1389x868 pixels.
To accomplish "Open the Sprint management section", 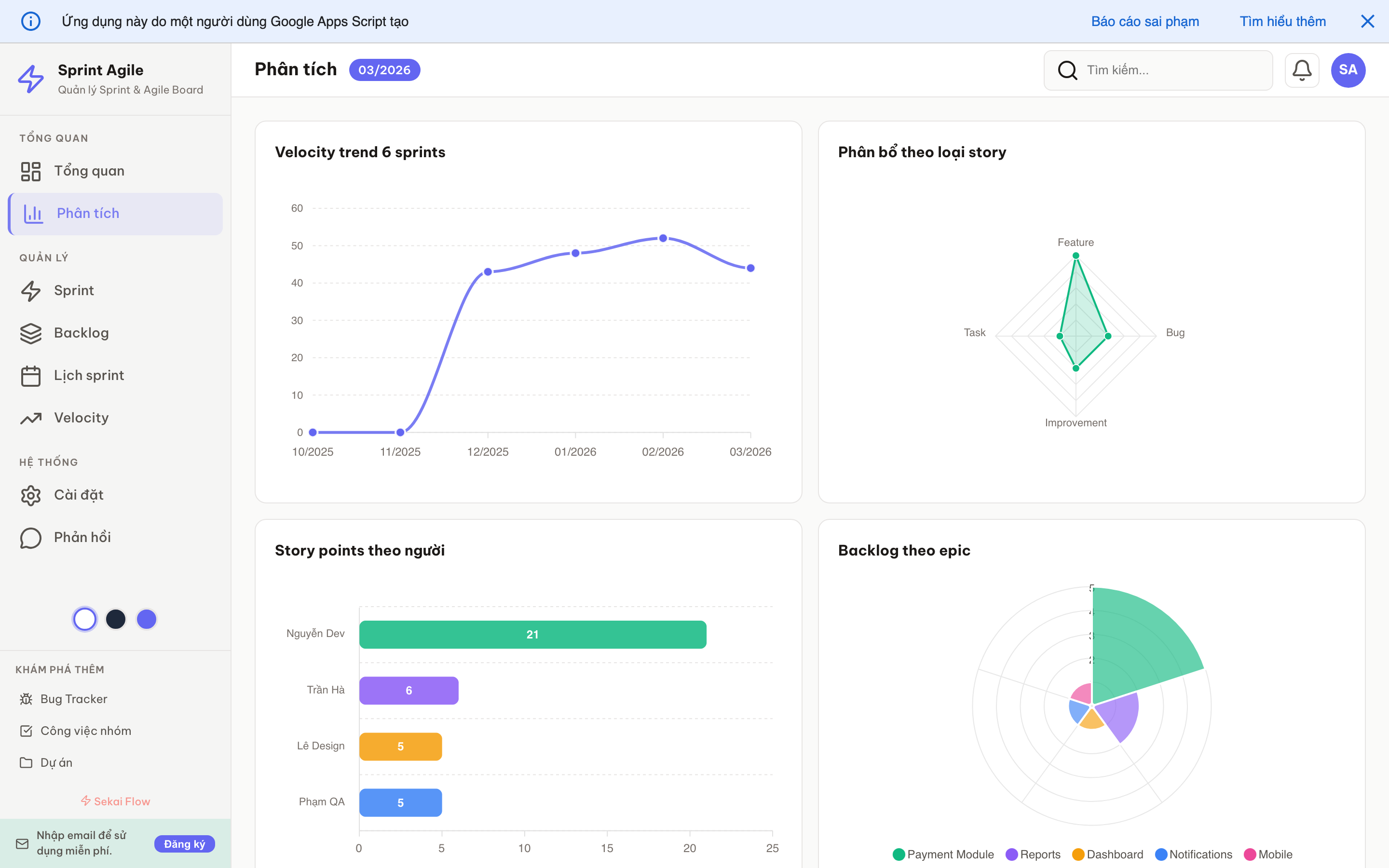I will coord(31,290).
